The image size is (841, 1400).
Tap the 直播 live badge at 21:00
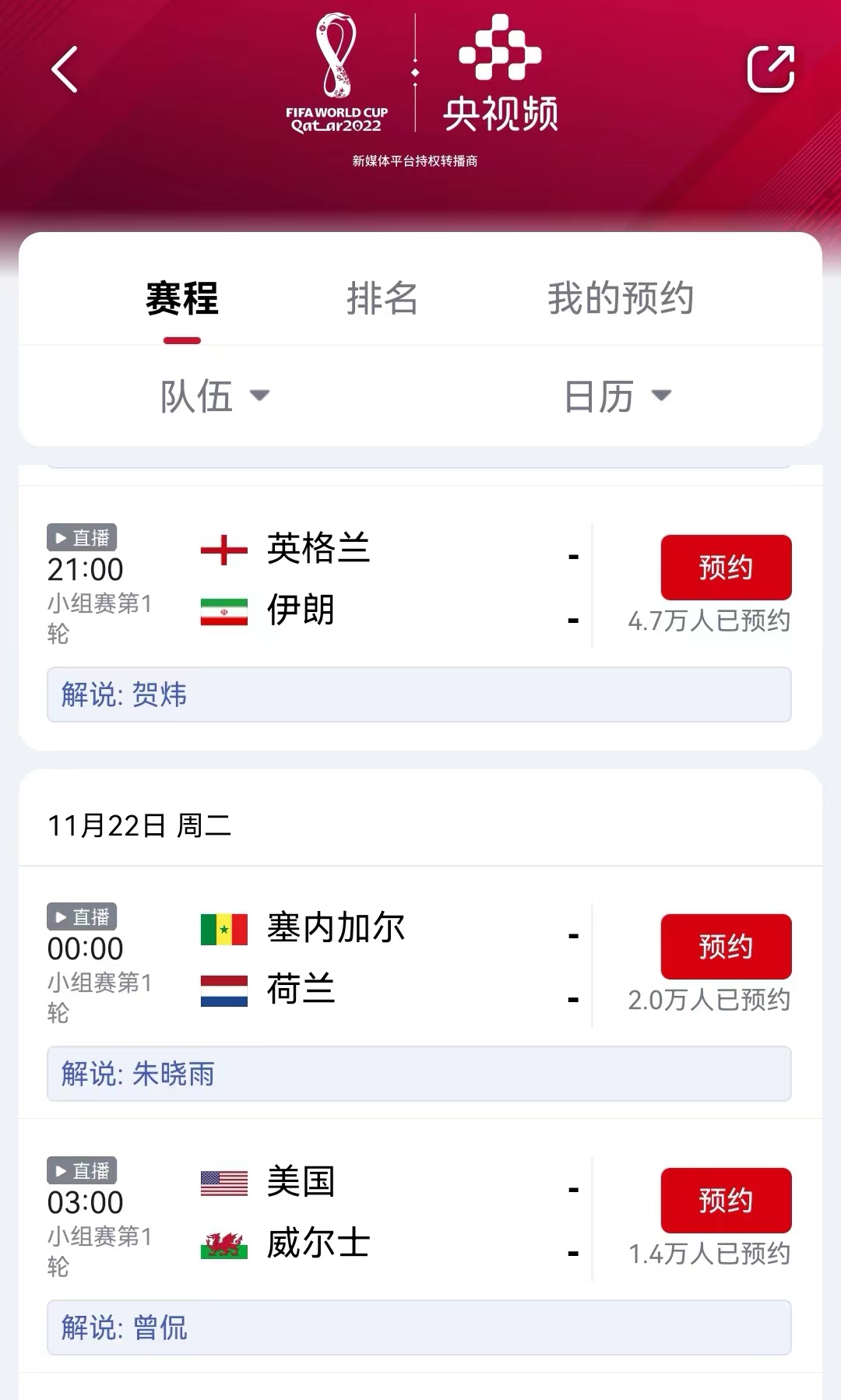[82, 537]
